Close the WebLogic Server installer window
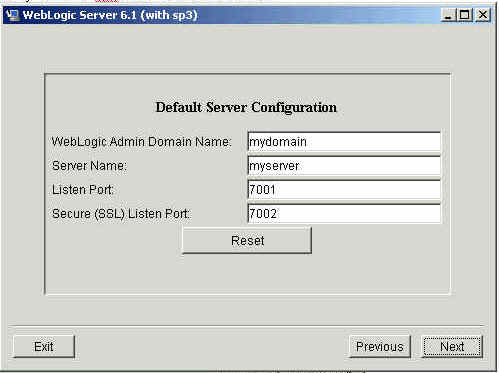Screen dimensions: 499x373 (482, 15)
